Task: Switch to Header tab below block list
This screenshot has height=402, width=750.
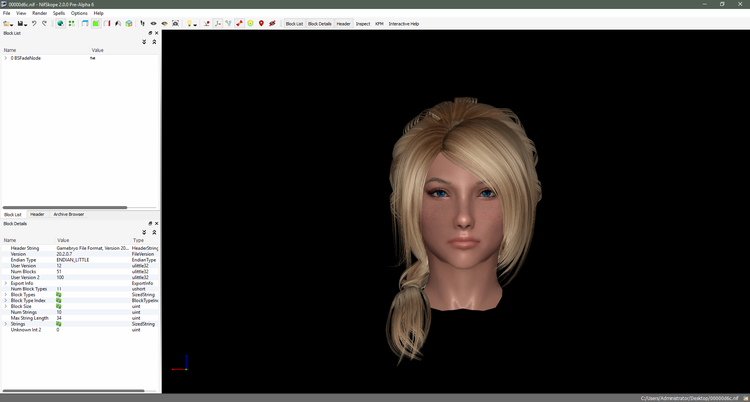Action: [37, 214]
